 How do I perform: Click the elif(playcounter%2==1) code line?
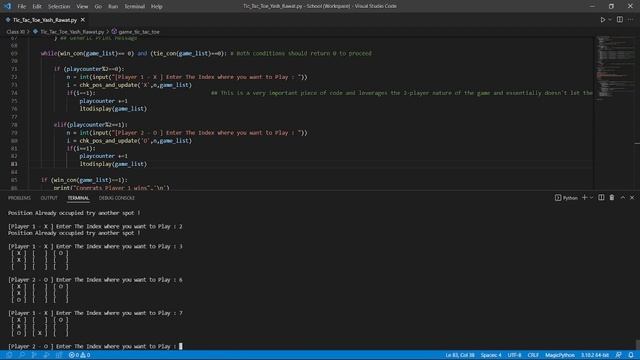pyautogui.click(x=91, y=125)
